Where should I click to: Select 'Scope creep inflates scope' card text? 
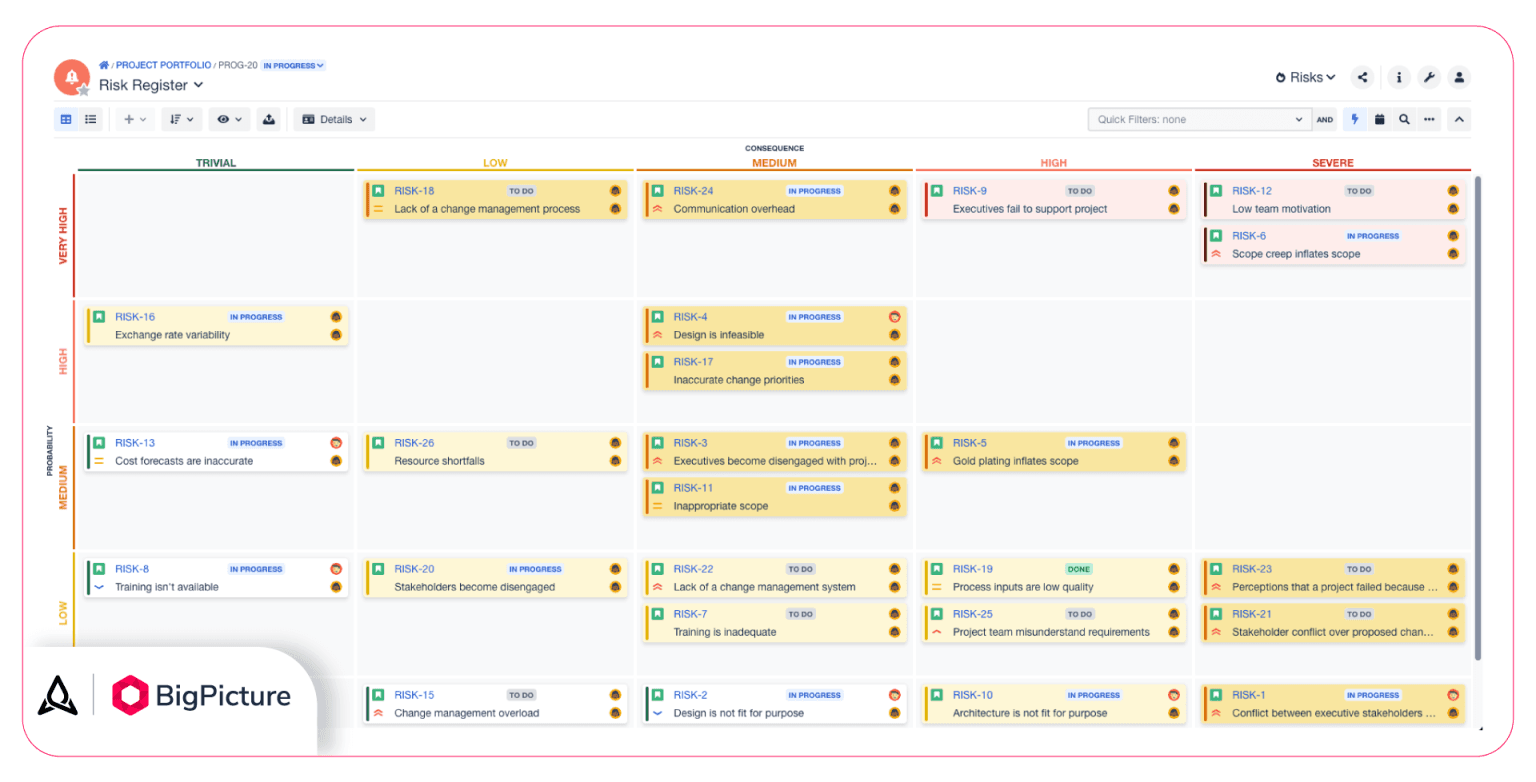tap(1296, 254)
